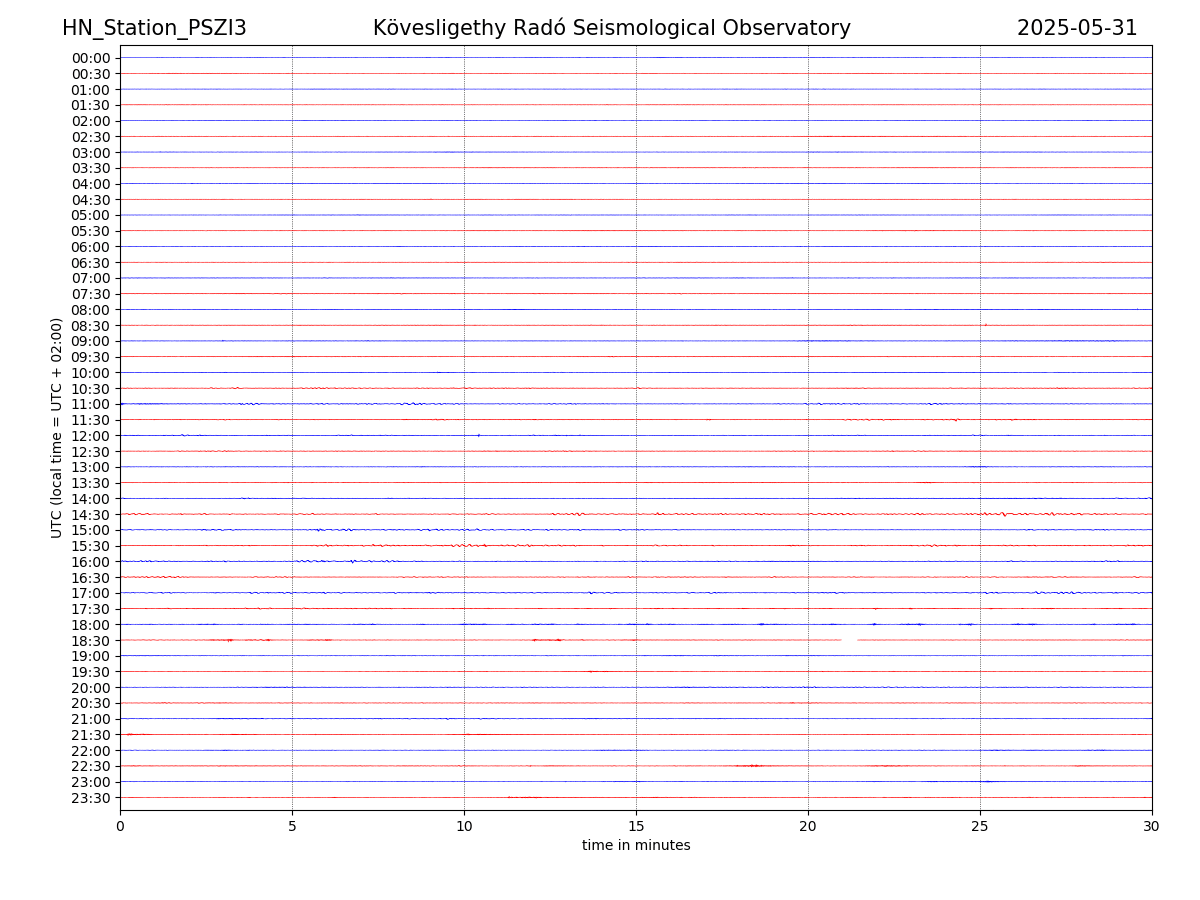The width and height of the screenshot is (1200, 900).
Task: Select the 2025-05-31 date text
Action: (x=1077, y=28)
